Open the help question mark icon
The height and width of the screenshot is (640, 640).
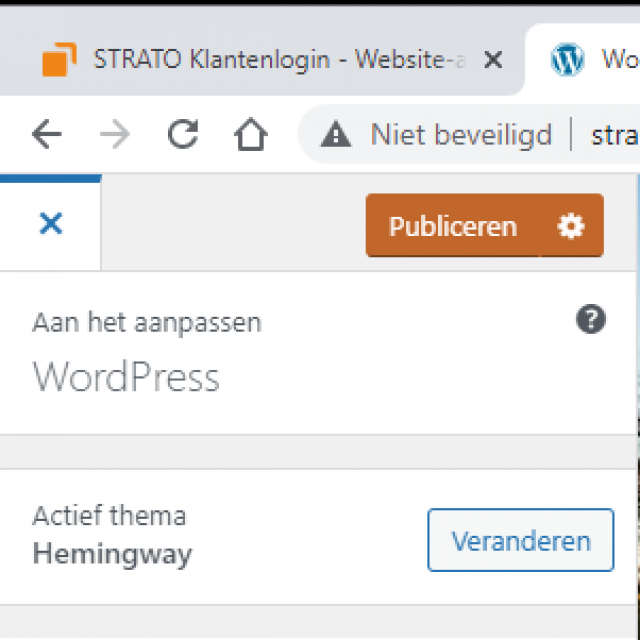pos(591,319)
